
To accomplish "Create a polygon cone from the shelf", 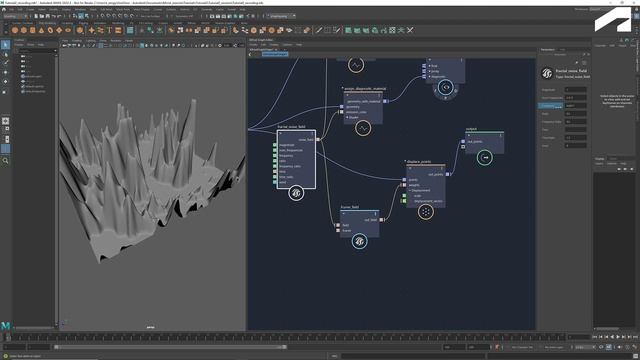I will (41, 30).
